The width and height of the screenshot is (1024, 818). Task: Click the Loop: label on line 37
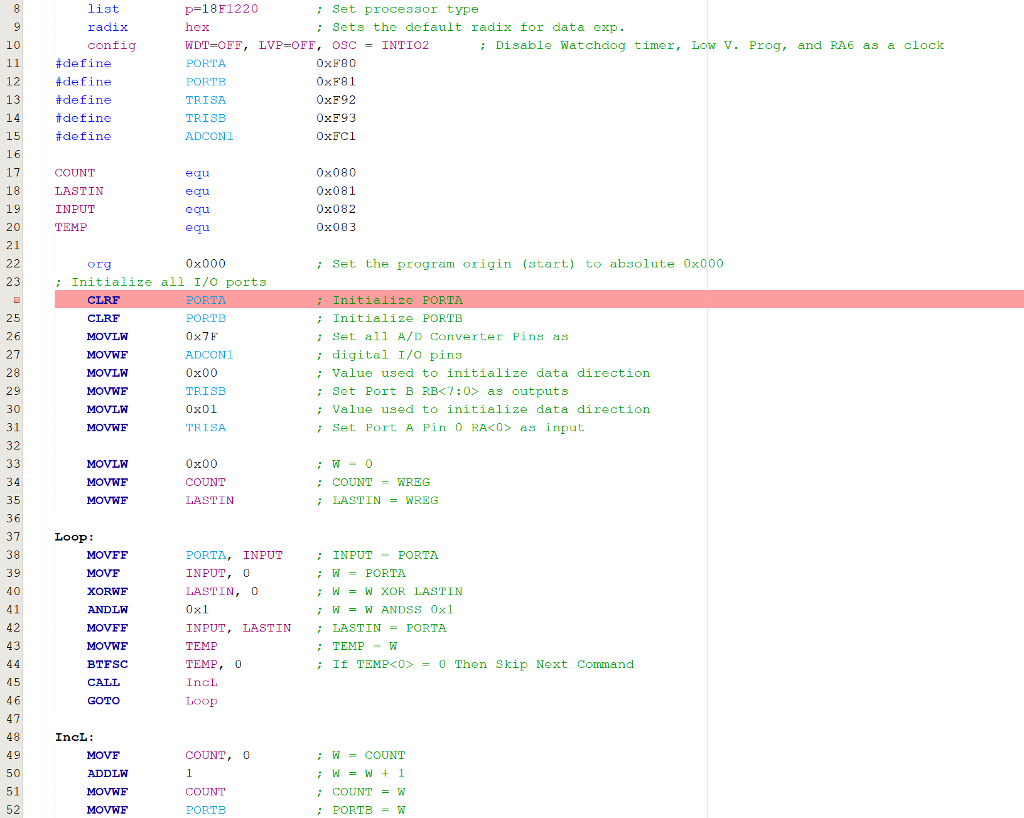click(x=70, y=536)
